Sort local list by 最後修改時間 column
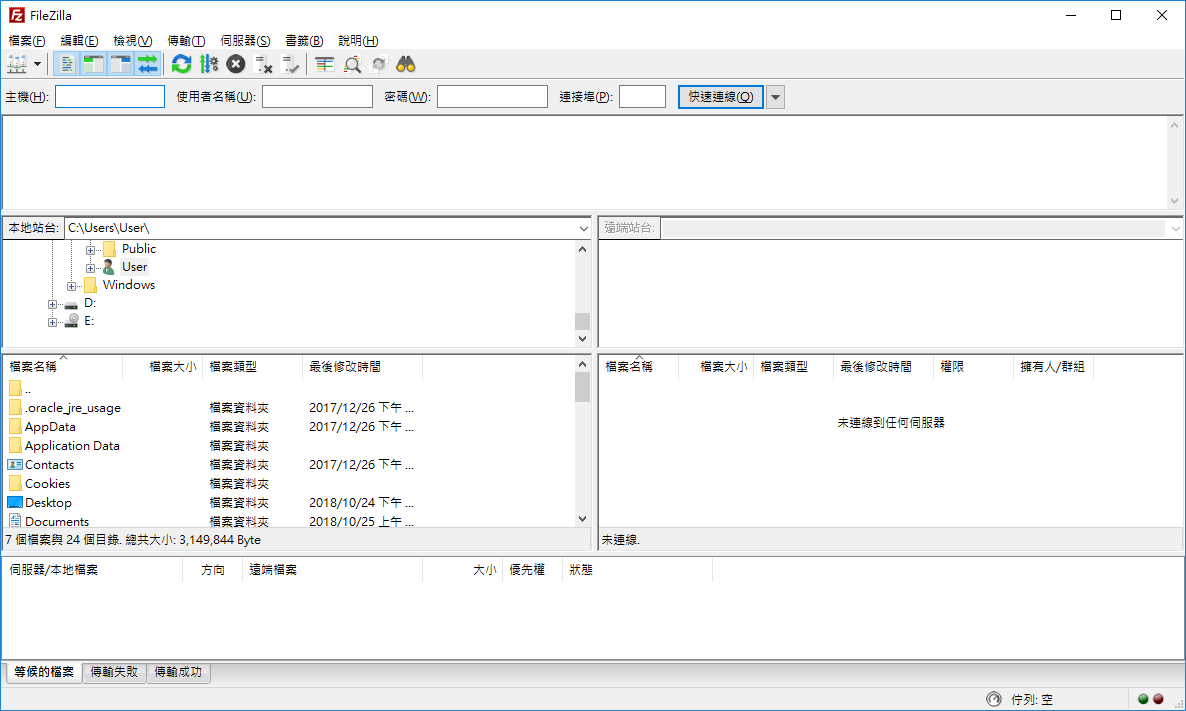The height and width of the screenshot is (711, 1186). tap(362, 367)
